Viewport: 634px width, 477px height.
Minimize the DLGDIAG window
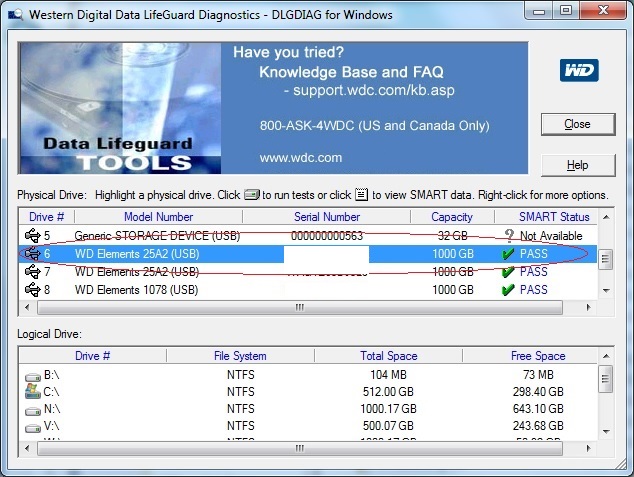click(539, 11)
